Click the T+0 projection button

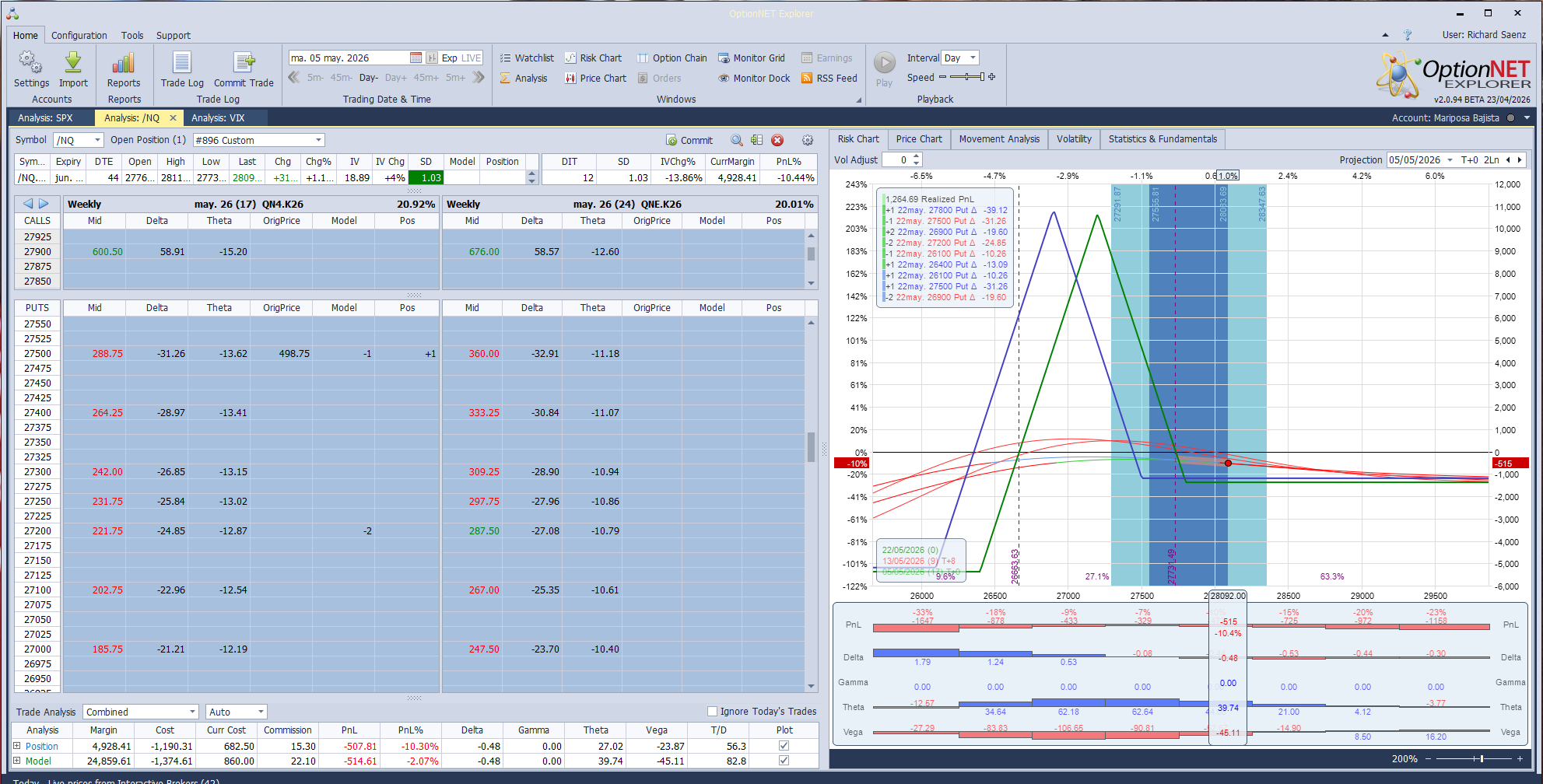[1469, 159]
